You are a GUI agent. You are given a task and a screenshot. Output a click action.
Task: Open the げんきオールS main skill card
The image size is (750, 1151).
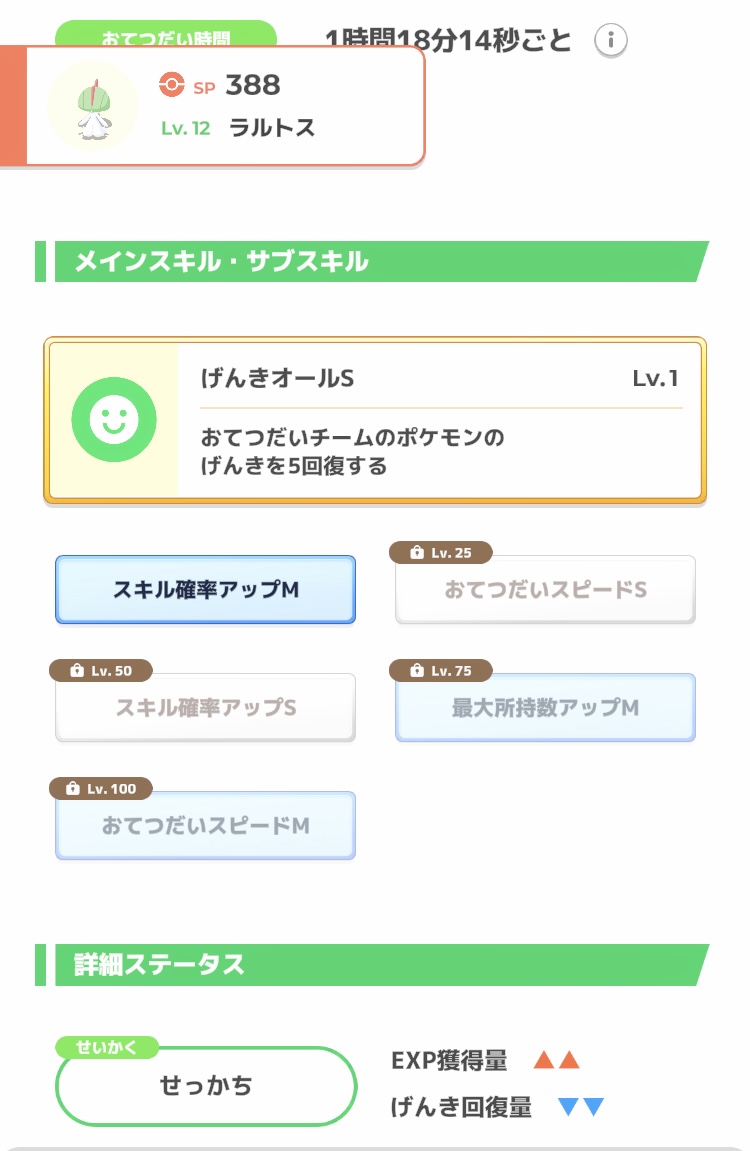tap(440, 419)
